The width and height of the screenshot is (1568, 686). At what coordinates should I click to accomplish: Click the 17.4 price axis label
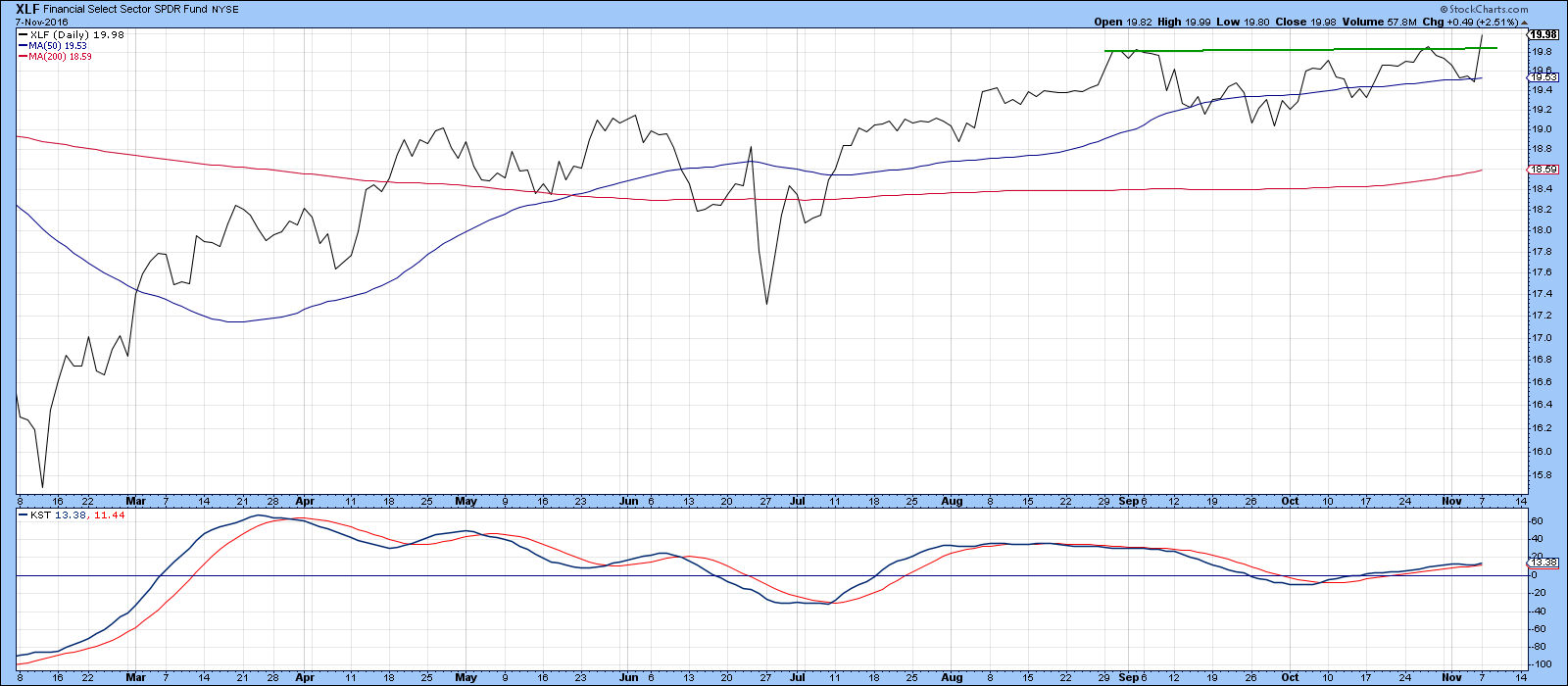(1541, 294)
